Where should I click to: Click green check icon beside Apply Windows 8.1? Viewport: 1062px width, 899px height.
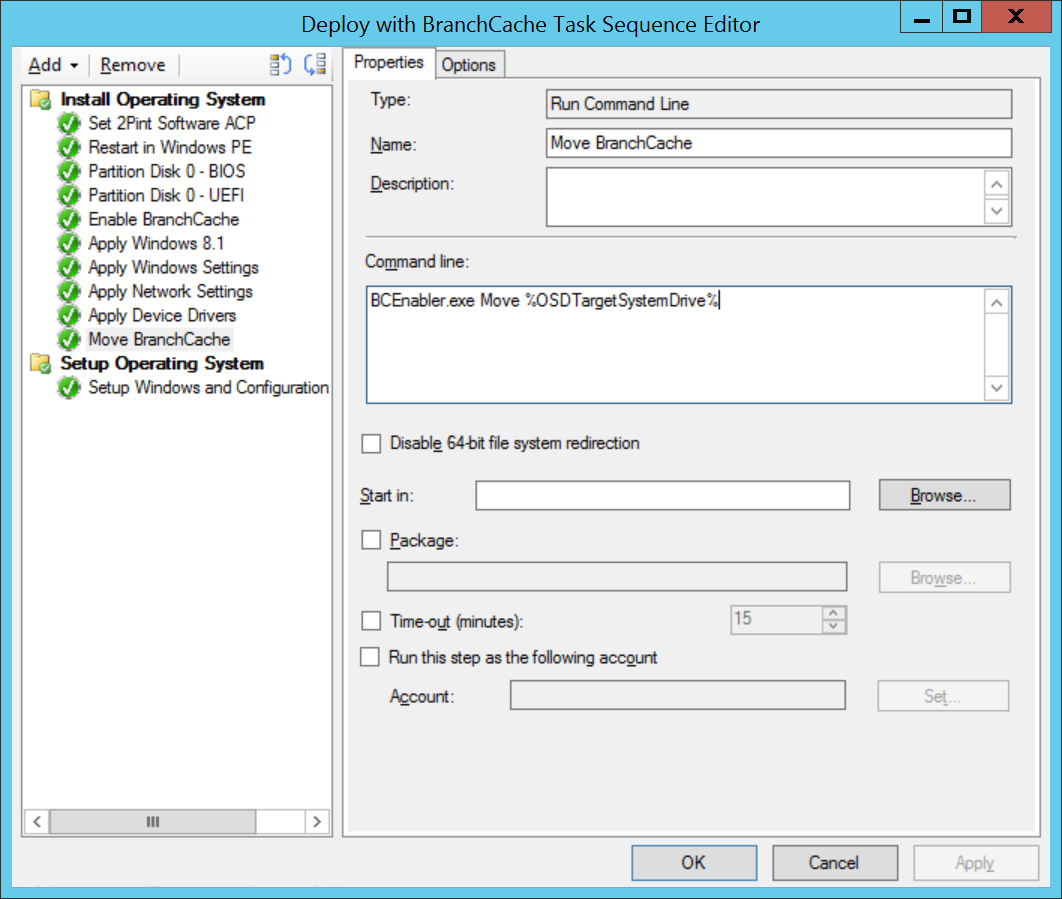[68, 243]
